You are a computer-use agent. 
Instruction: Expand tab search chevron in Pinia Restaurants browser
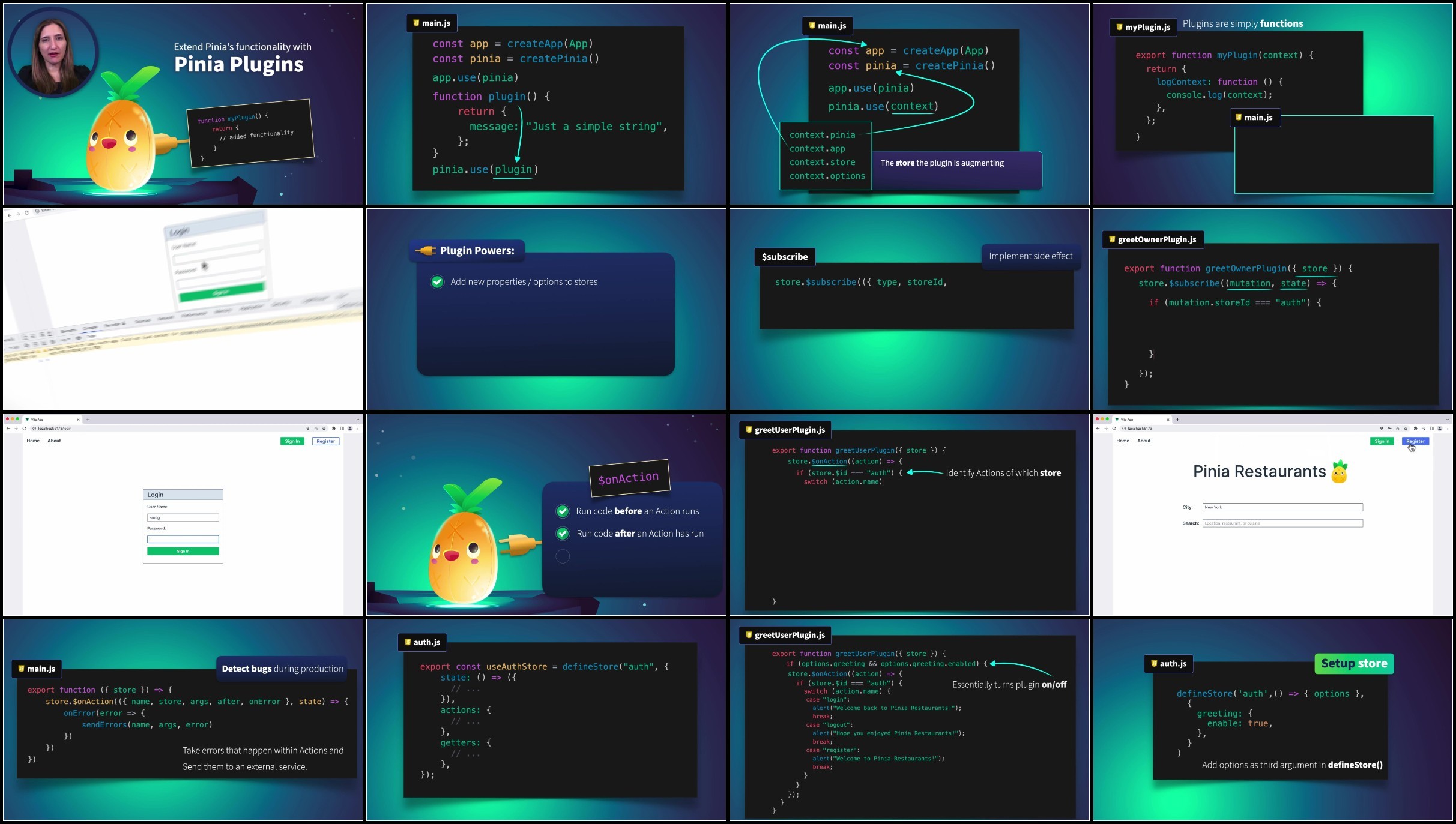[x=1448, y=420]
